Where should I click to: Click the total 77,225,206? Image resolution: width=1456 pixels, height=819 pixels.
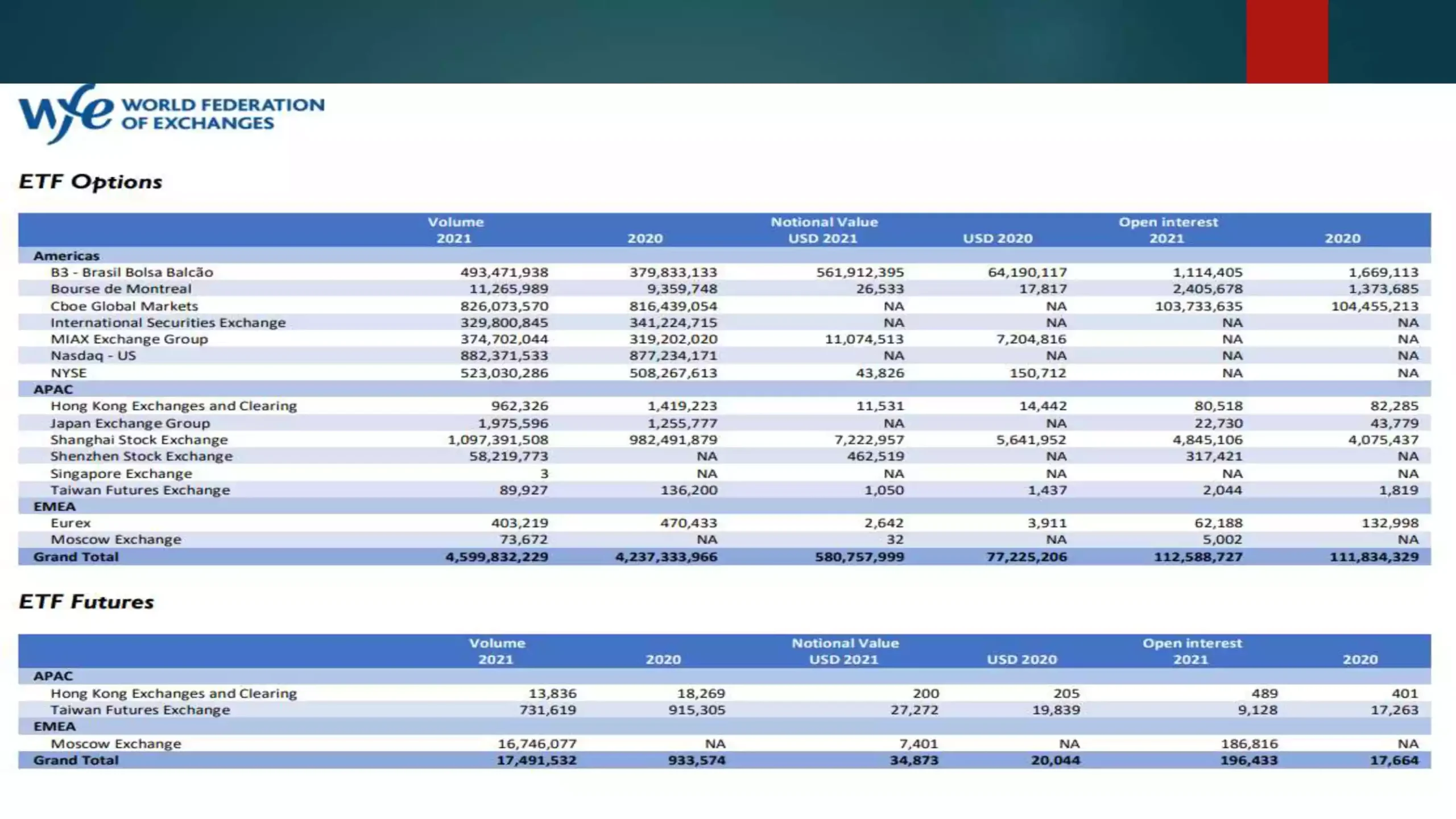pyautogui.click(x=1027, y=557)
